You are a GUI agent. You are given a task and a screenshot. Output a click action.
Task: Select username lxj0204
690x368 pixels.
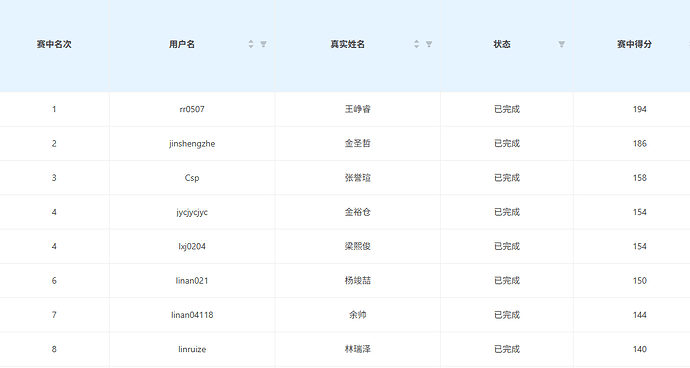pos(192,247)
